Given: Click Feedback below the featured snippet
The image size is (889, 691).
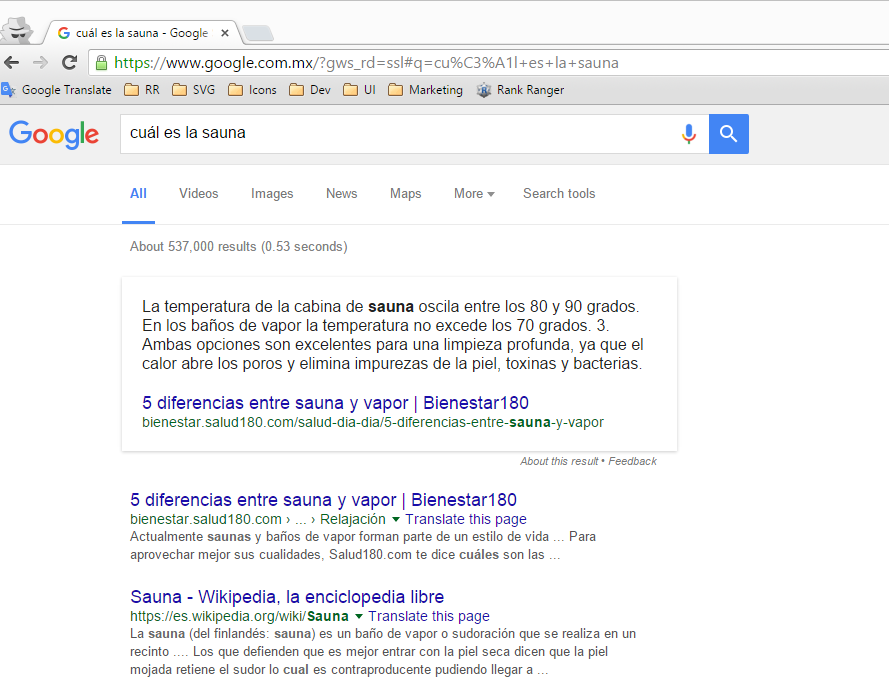Looking at the screenshot, I should point(632,461).
